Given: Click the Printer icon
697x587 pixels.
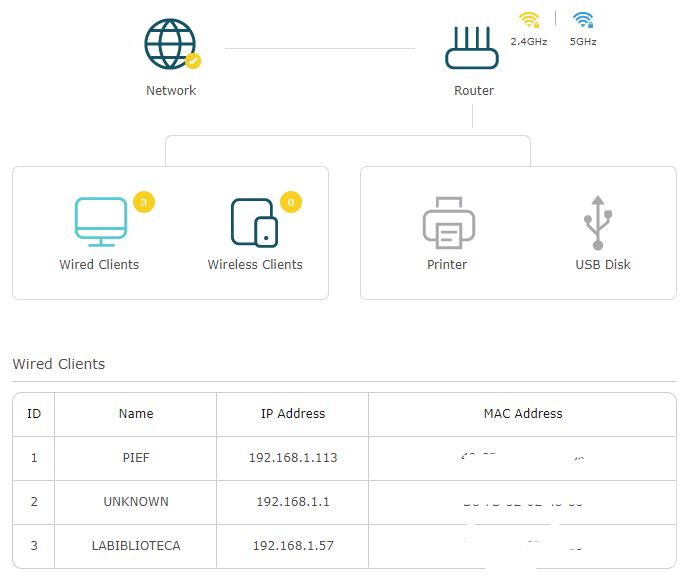Looking at the screenshot, I should pos(446,222).
